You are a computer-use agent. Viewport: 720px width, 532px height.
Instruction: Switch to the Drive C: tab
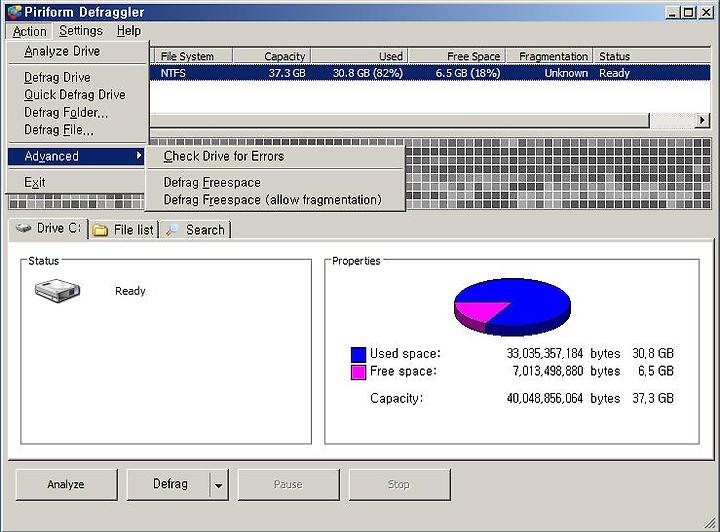click(x=48, y=228)
